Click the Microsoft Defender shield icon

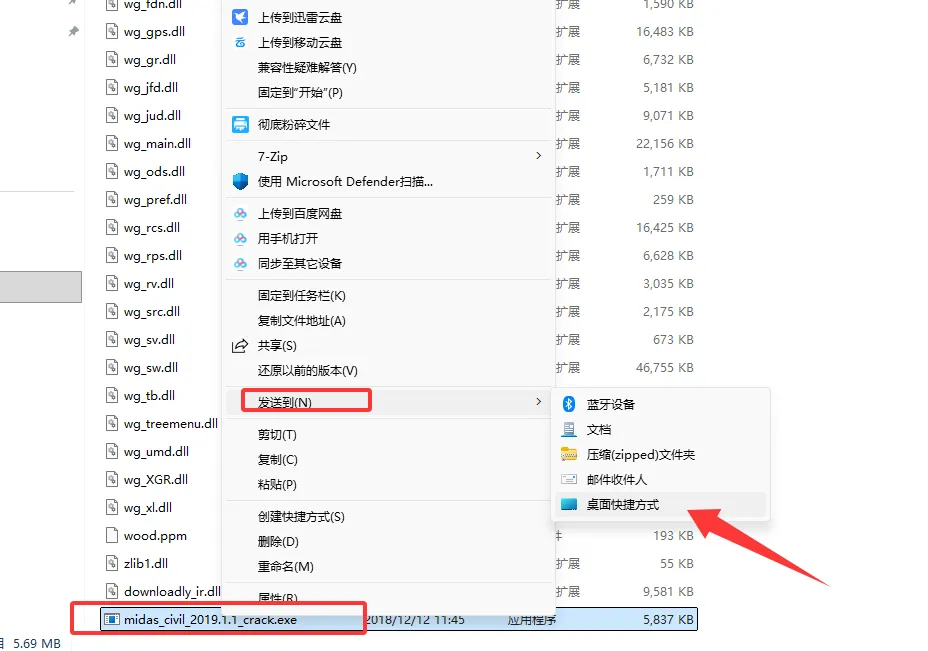pos(240,182)
